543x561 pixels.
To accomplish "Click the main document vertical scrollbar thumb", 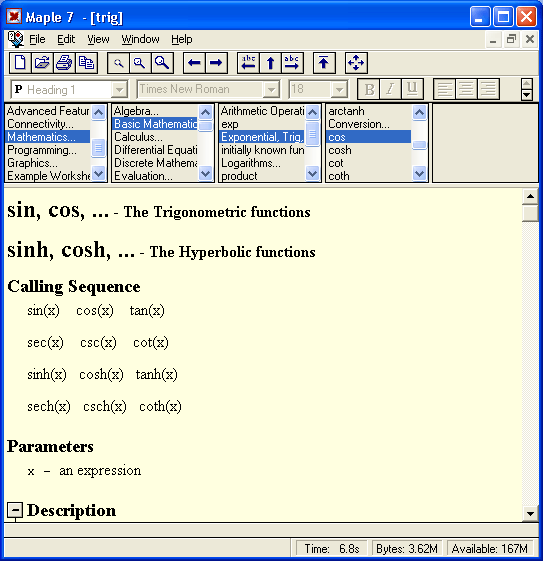I will [x=530, y=213].
